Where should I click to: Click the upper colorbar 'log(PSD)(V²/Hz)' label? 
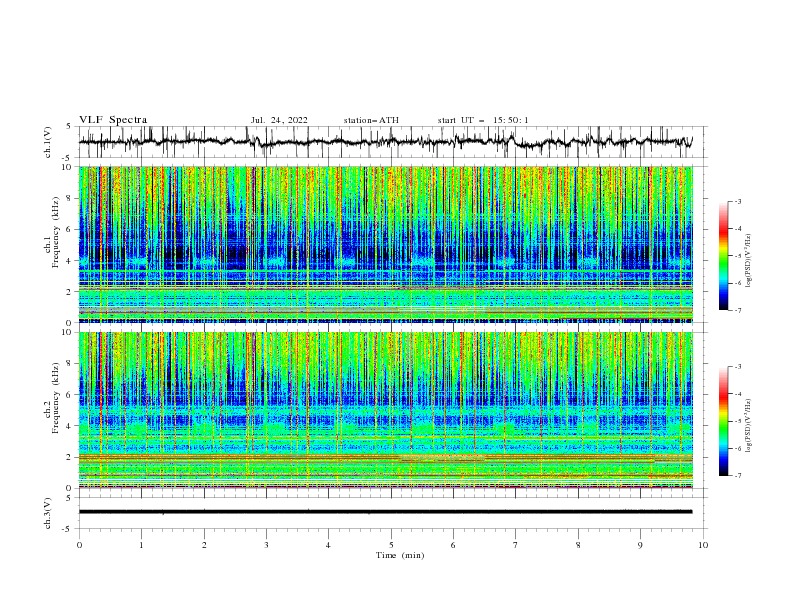749,261
